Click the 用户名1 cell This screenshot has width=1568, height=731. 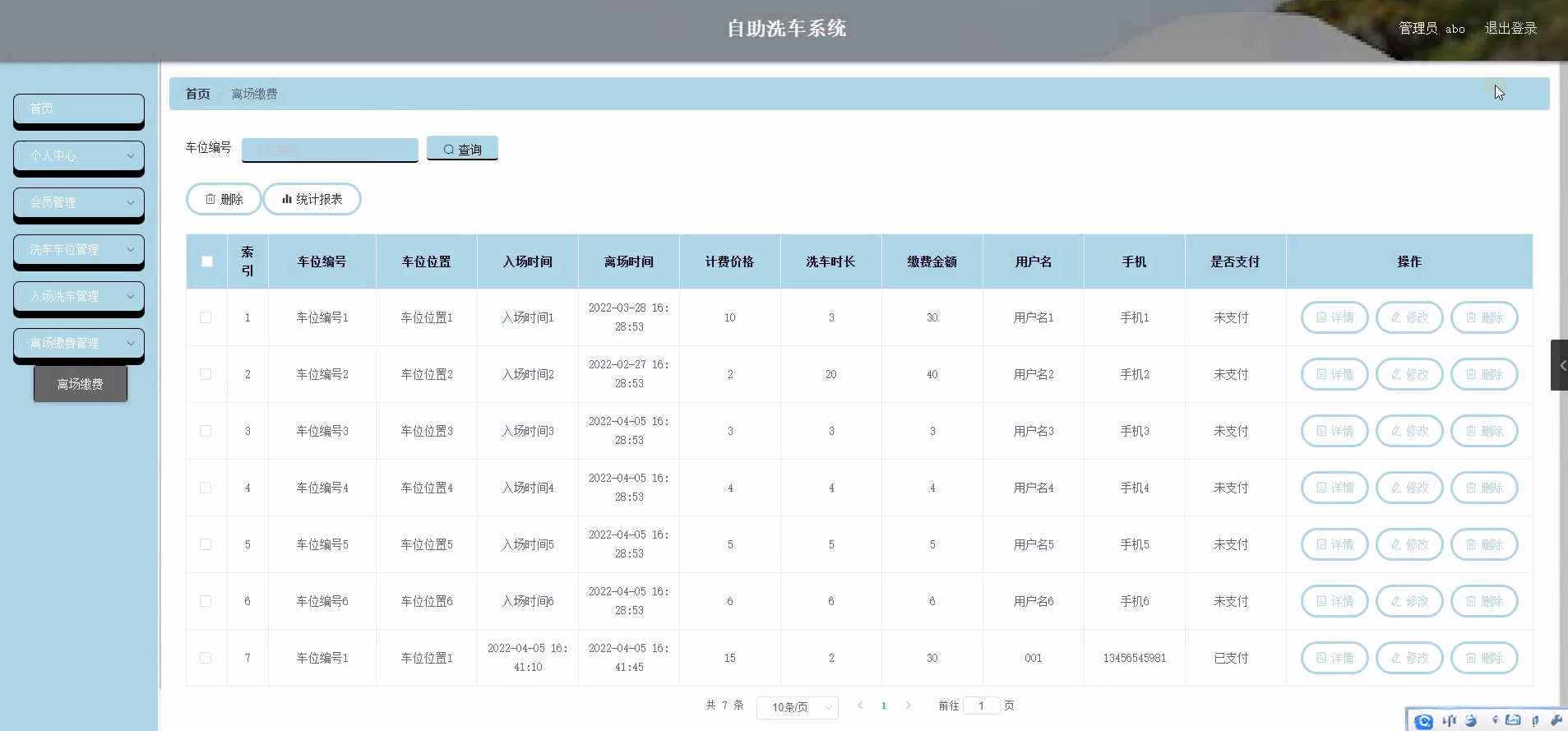click(1034, 317)
